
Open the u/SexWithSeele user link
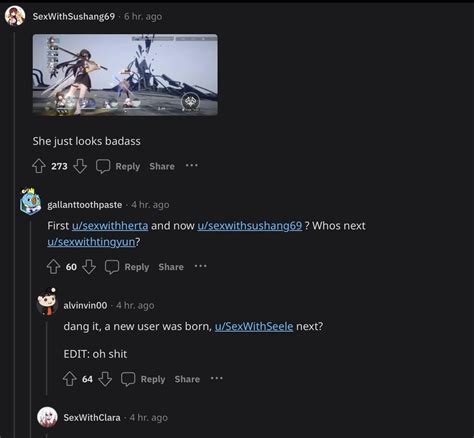tap(254, 326)
